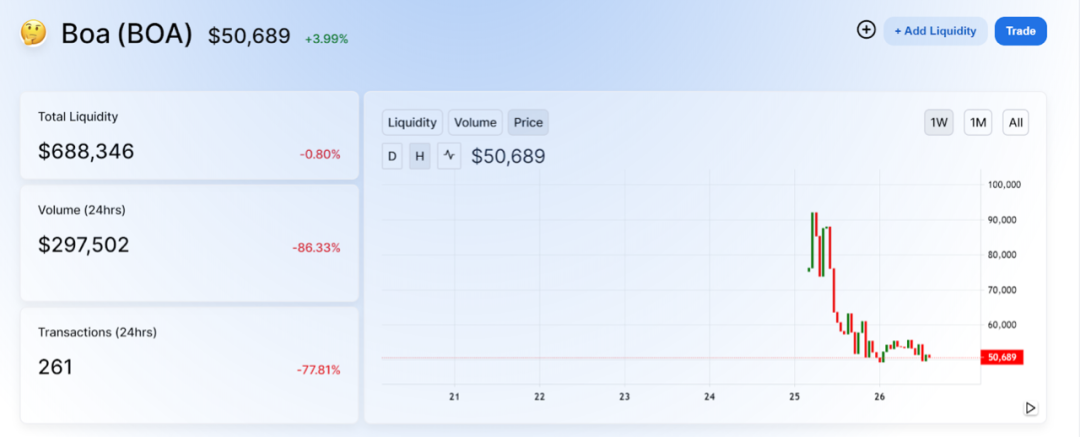Image resolution: width=1080 pixels, height=437 pixels.
Task: Set chart range to 1W
Action: [x=939, y=123]
